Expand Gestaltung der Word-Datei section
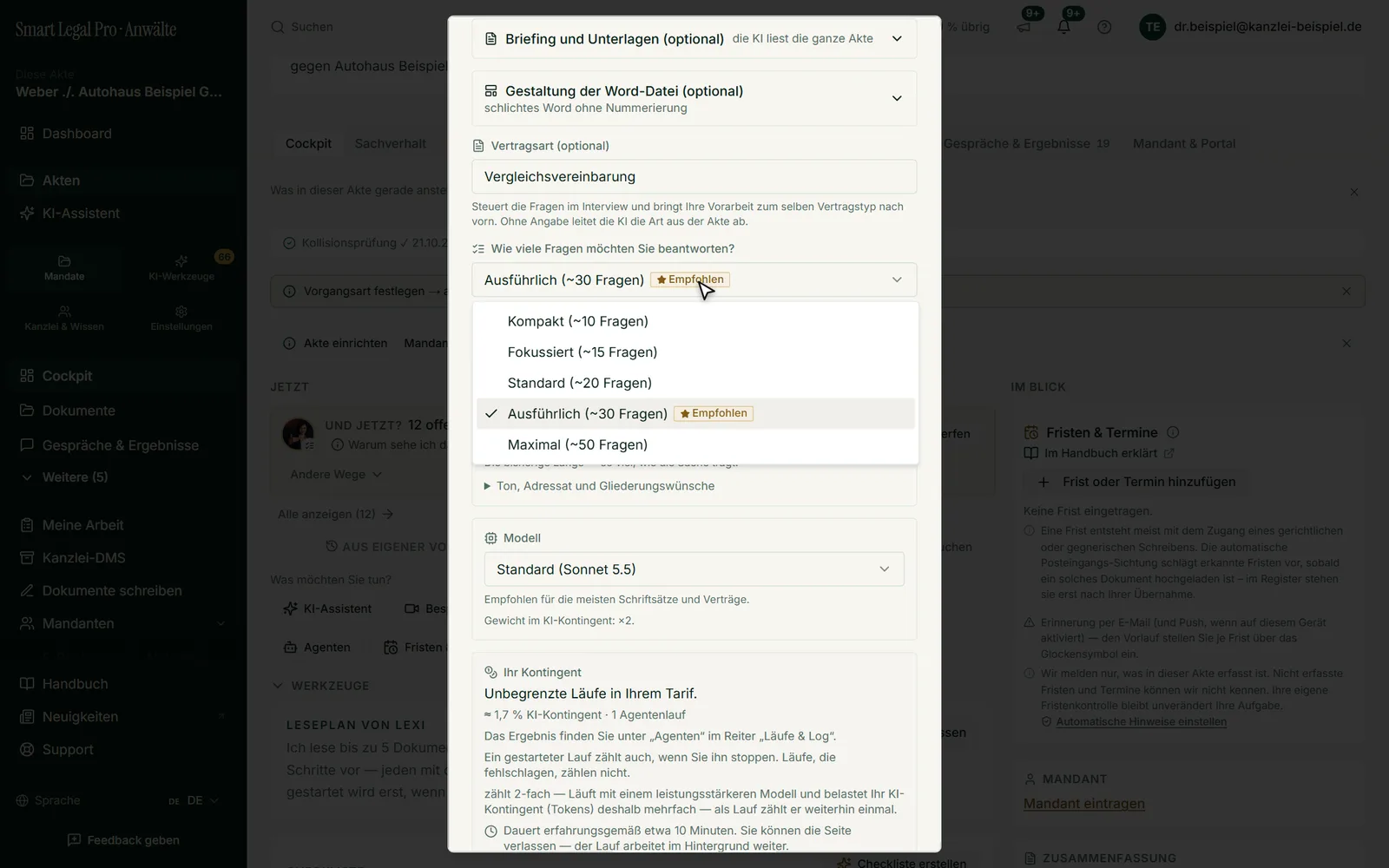 coord(694,98)
